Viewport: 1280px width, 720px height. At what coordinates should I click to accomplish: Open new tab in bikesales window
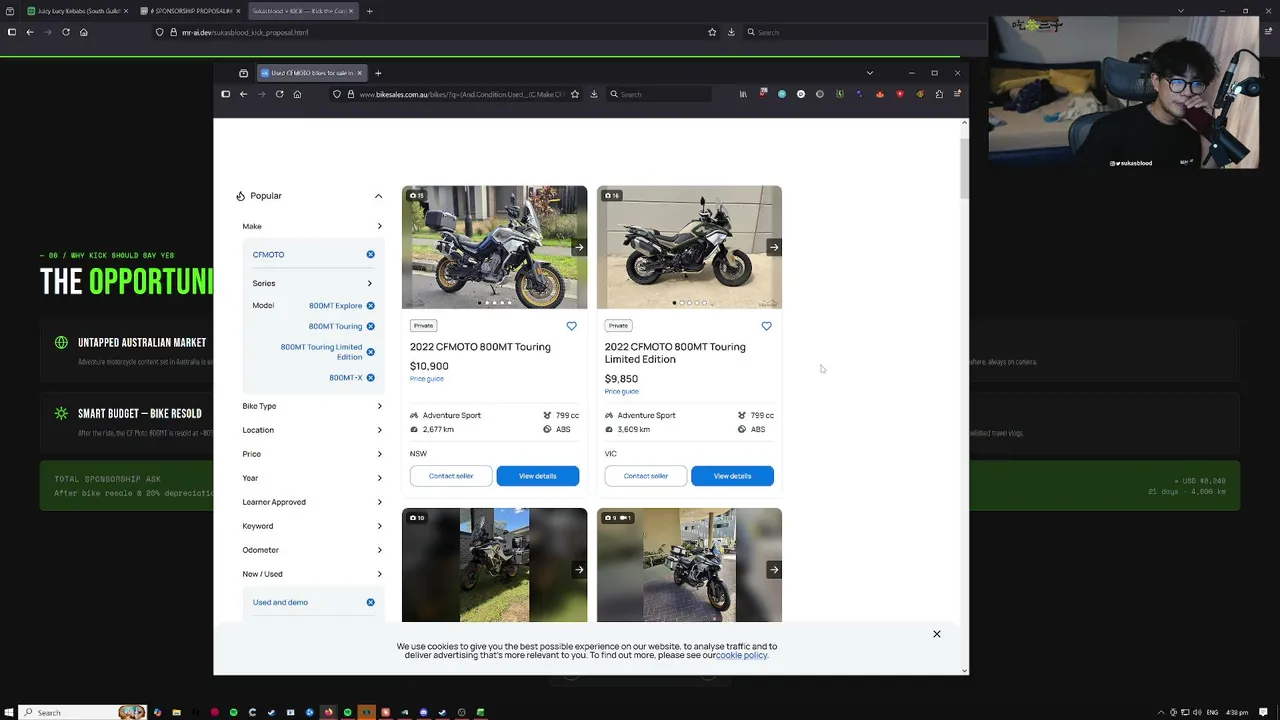(378, 73)
